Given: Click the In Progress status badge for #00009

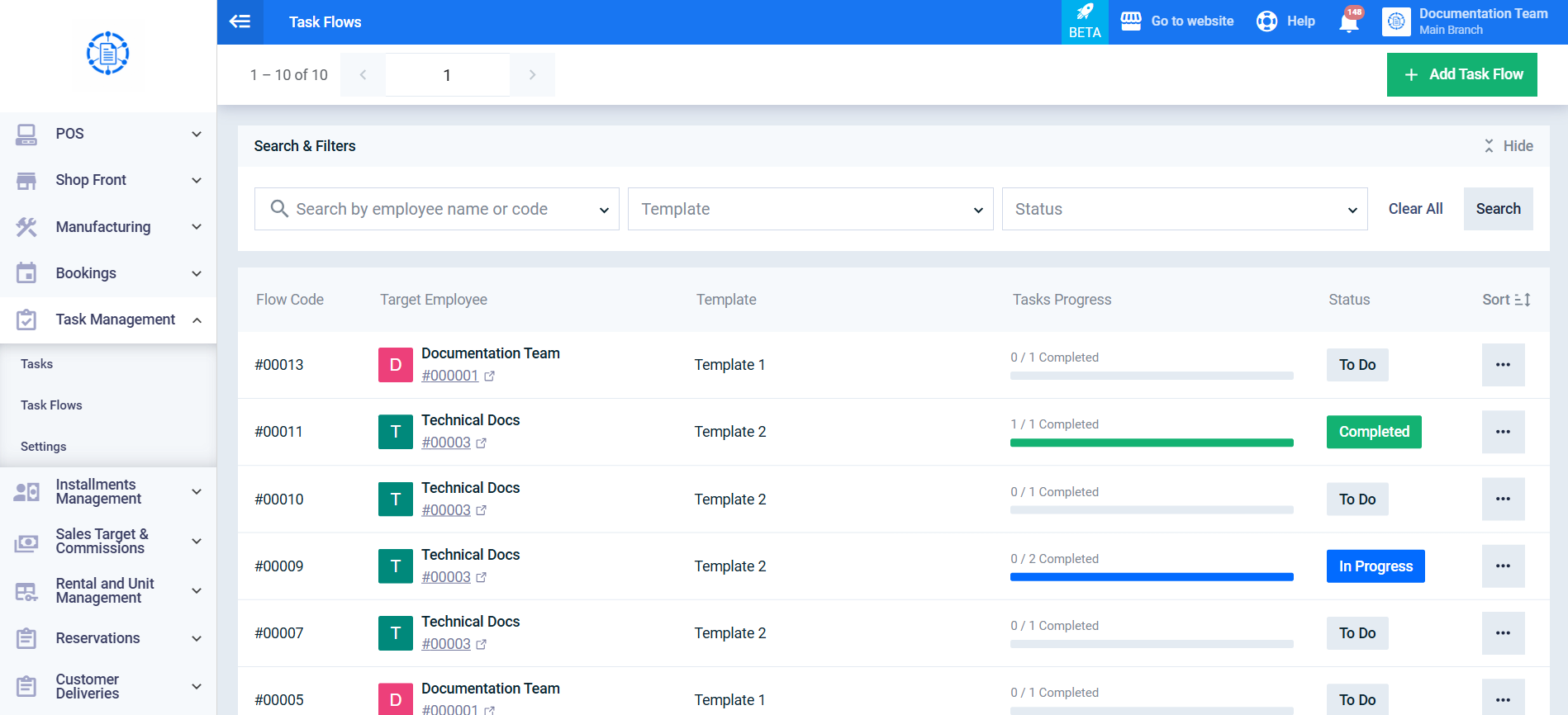Looking at the screenshot, I should 1376,566.
